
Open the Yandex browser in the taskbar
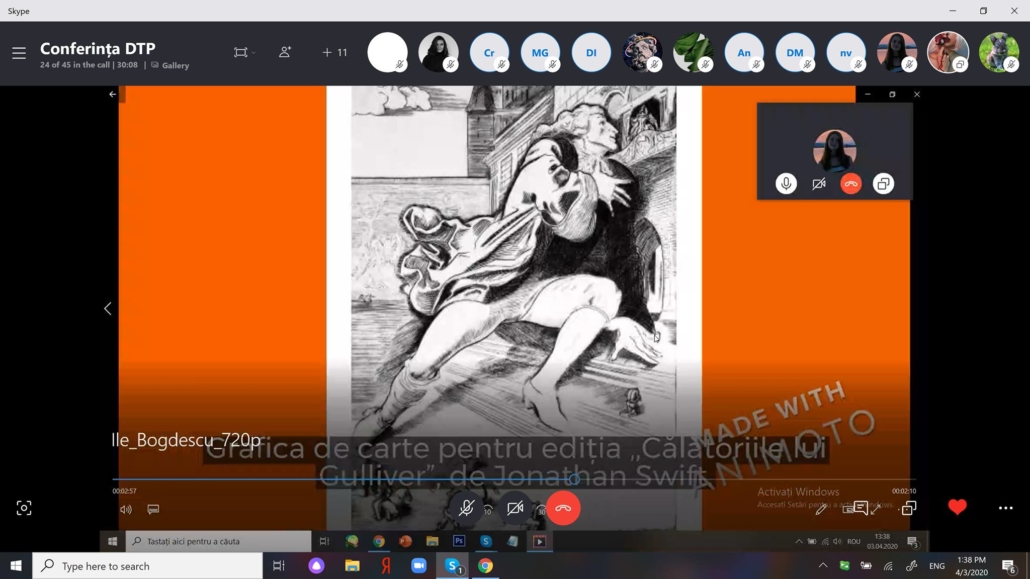point(385,566)
